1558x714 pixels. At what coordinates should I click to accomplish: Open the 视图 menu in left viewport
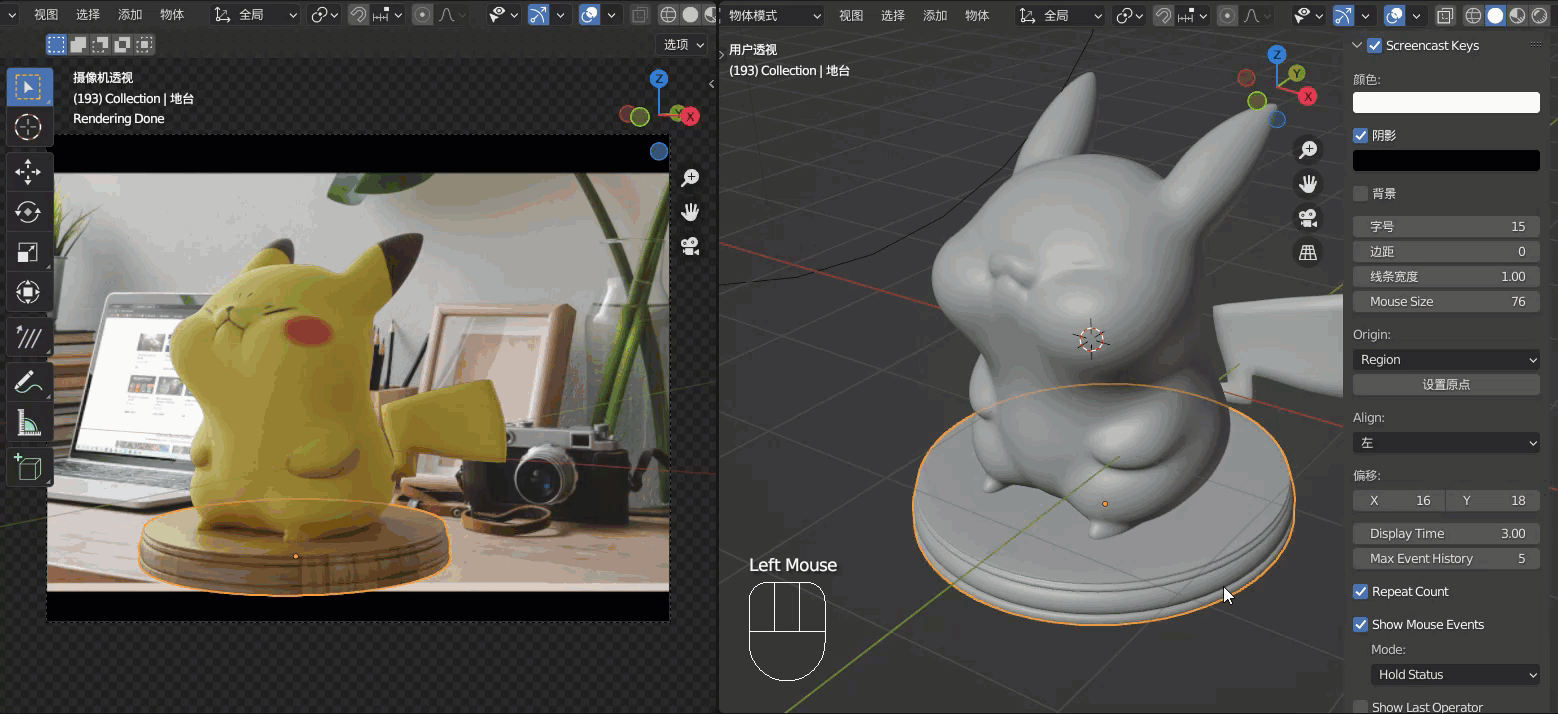(46, 15)
